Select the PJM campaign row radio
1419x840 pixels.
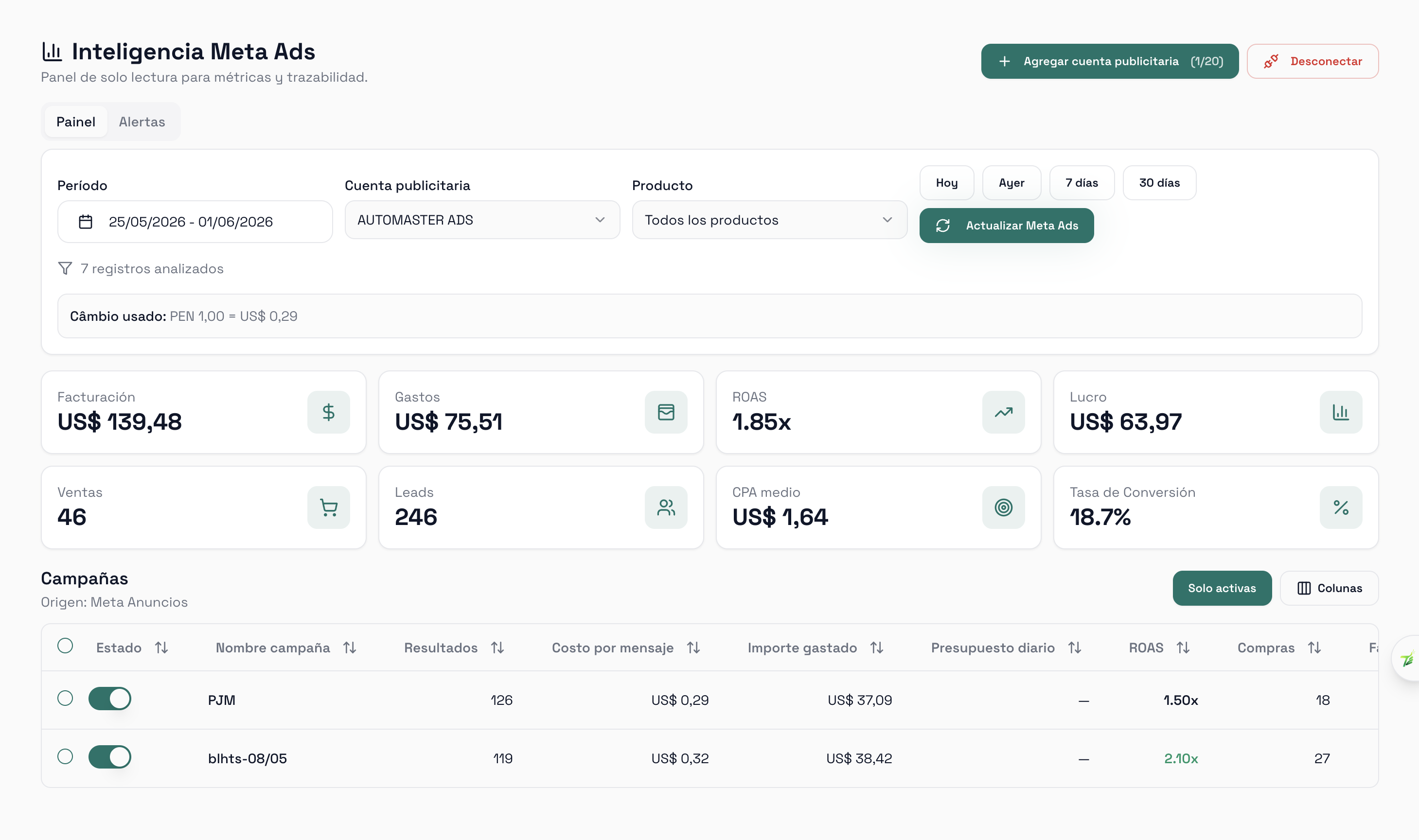pos(65,699)
